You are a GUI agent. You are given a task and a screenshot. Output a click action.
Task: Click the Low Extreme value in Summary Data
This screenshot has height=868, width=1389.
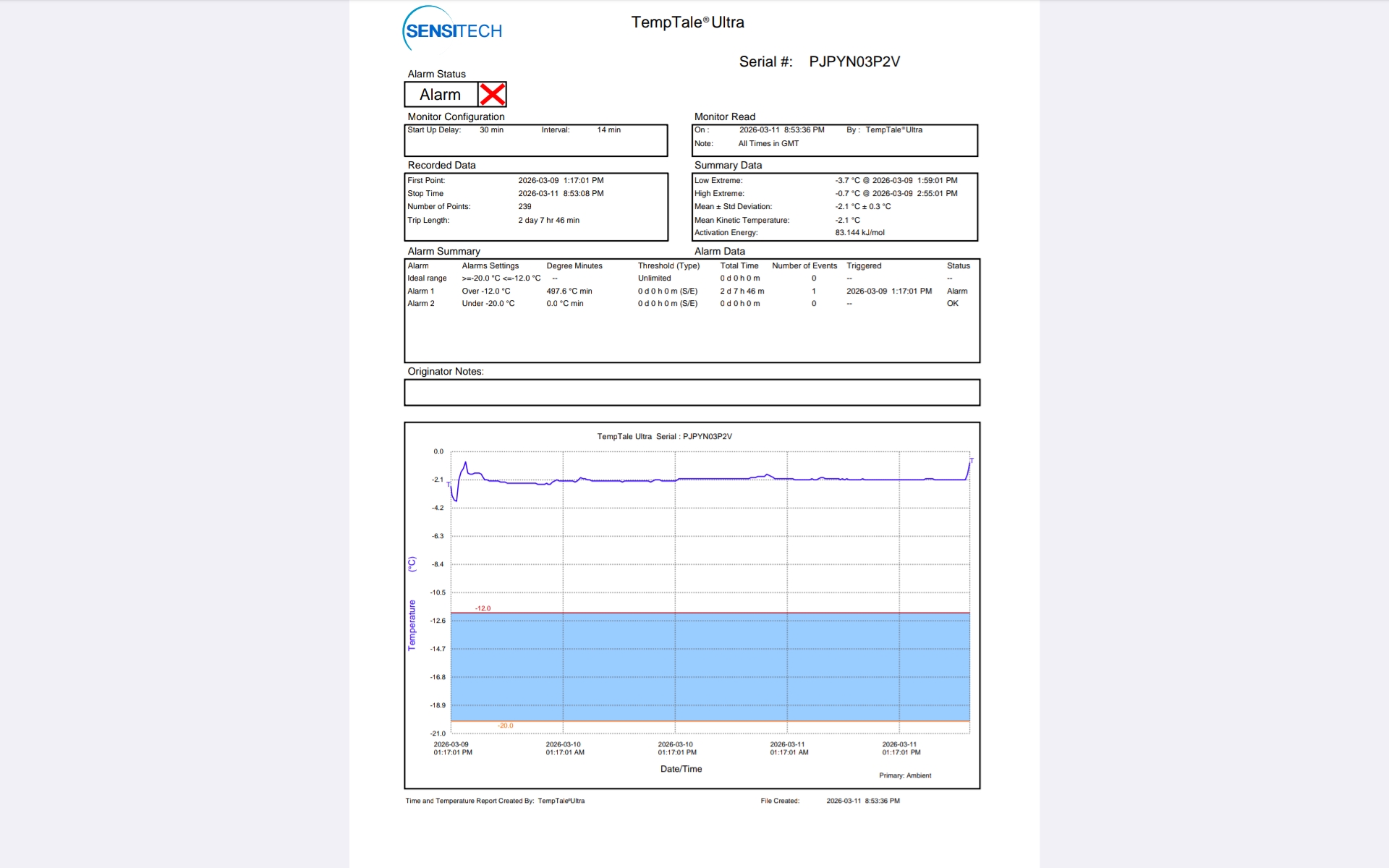[x=896, y=181]
